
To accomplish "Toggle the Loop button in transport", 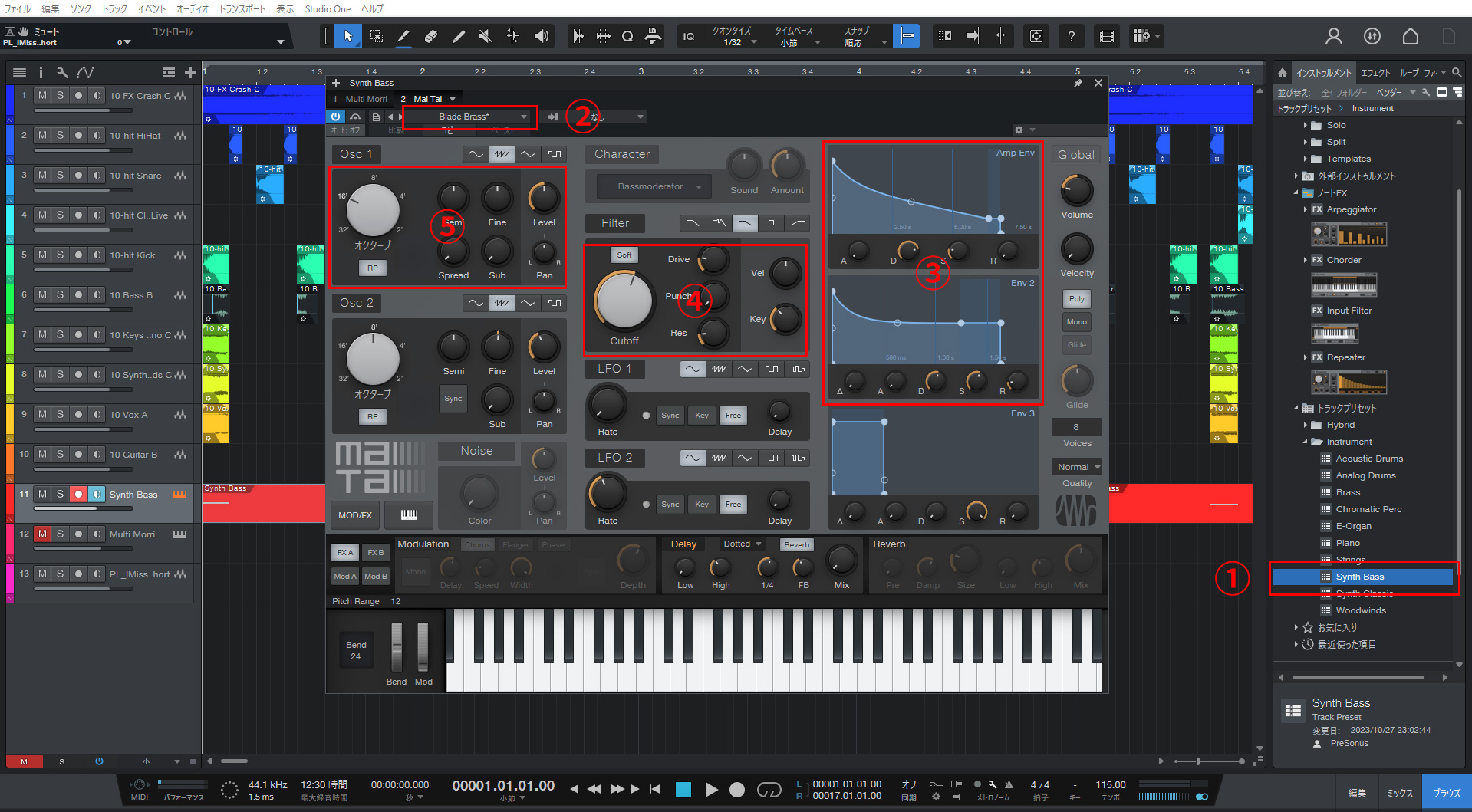I will point(769,790).
